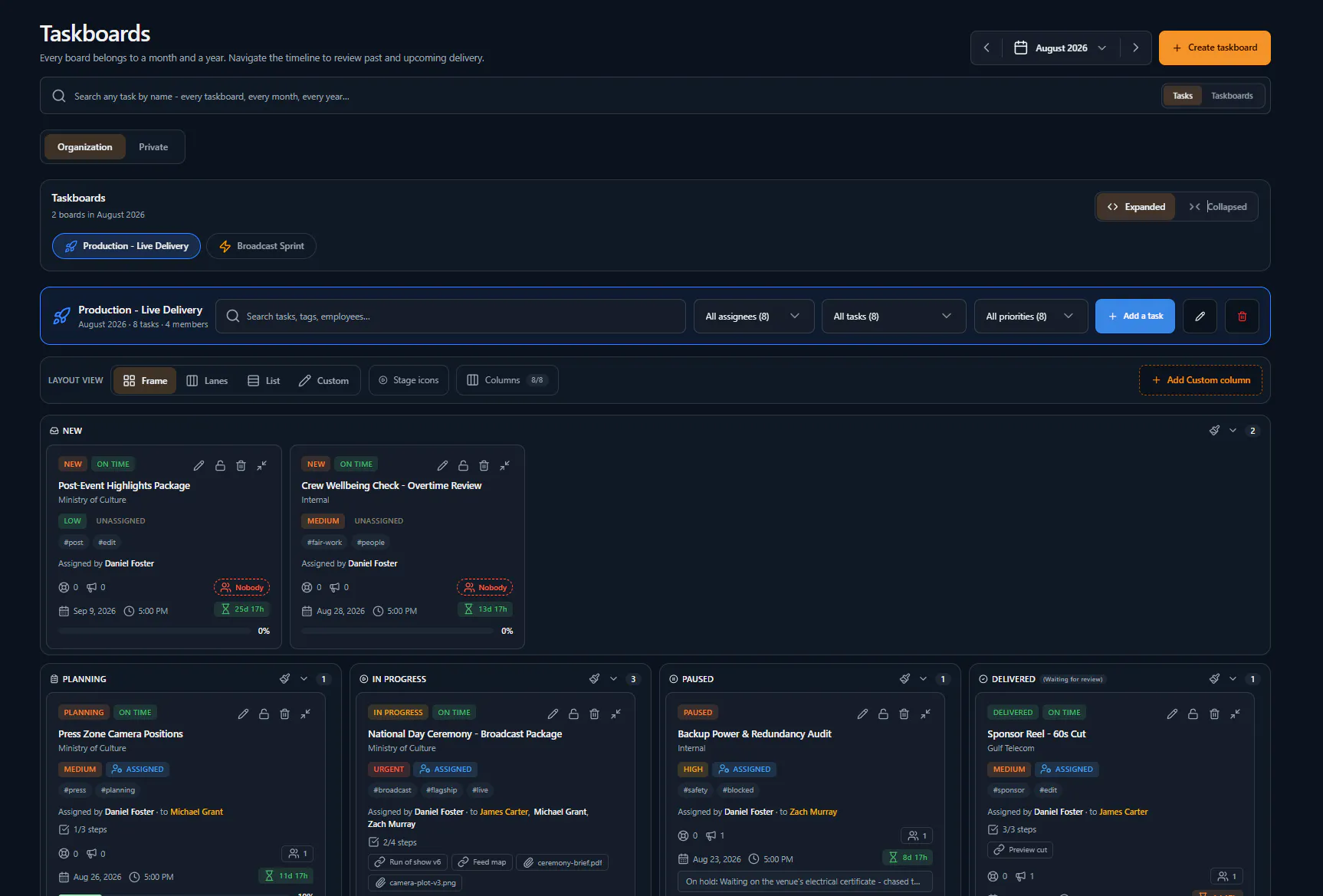Lock the Sponsor Reel - 60s Cut card
1323x896 pixels.
(1193, 714)
